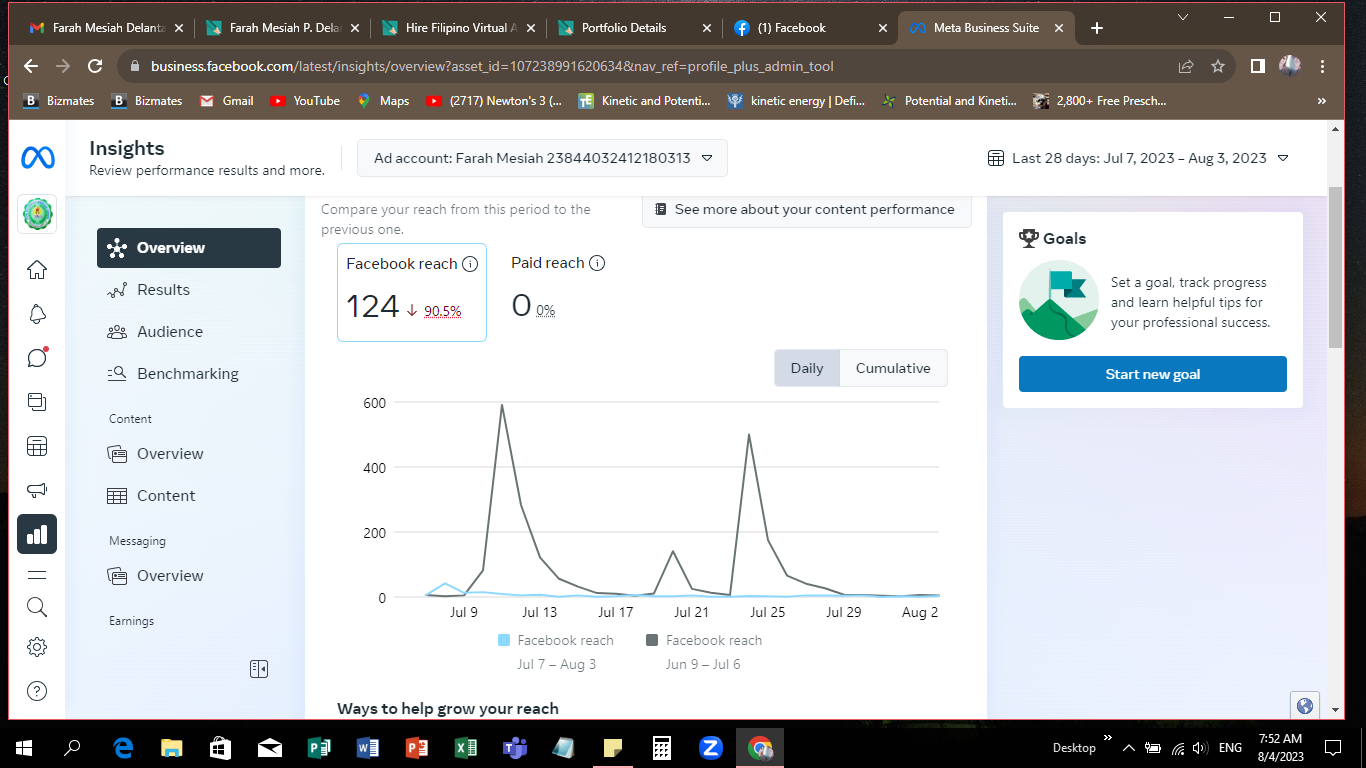Click the browser address bar URL
The width and height of the screenshot is (1366, 768).
pos(492,67)
